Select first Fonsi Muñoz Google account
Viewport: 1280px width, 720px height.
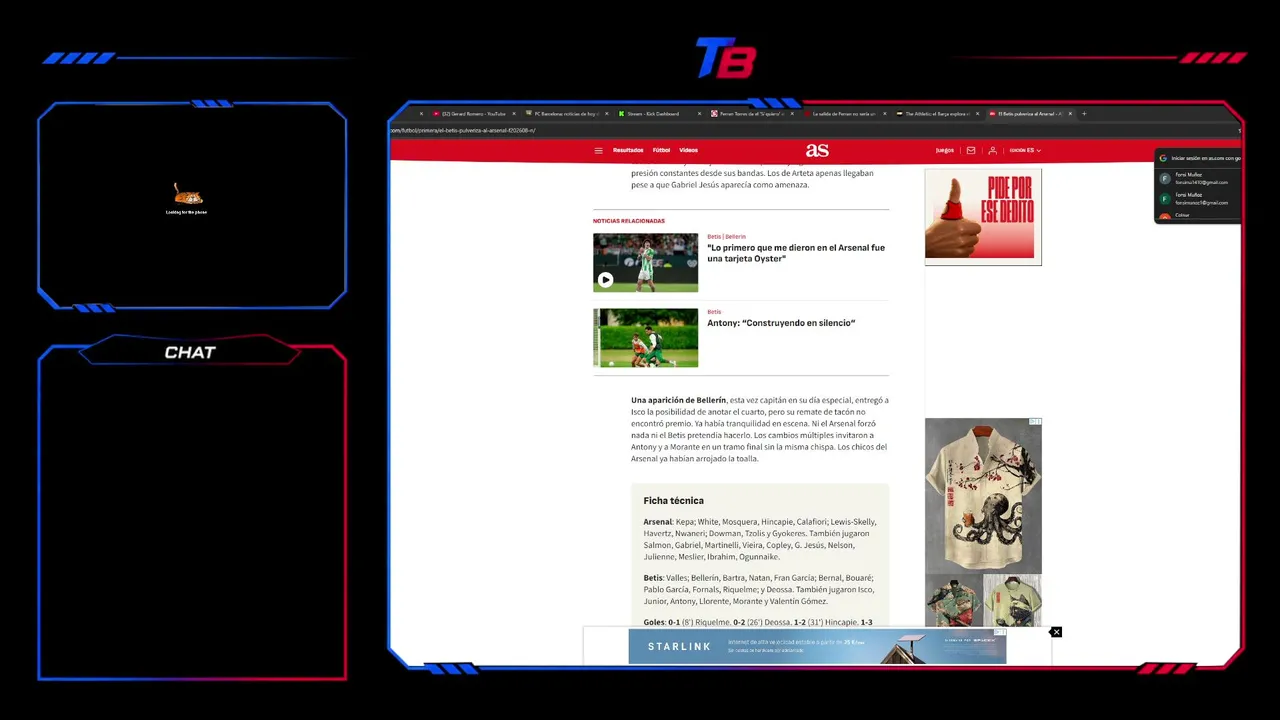[1199, 178]
